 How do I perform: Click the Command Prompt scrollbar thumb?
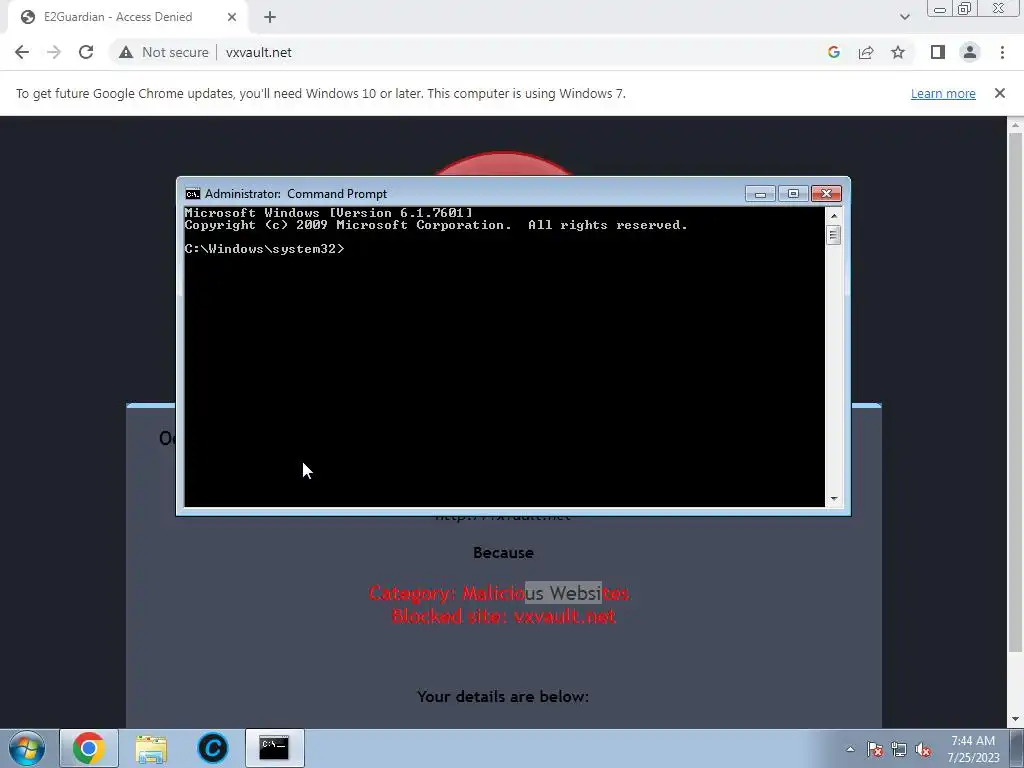coord(833,235)
